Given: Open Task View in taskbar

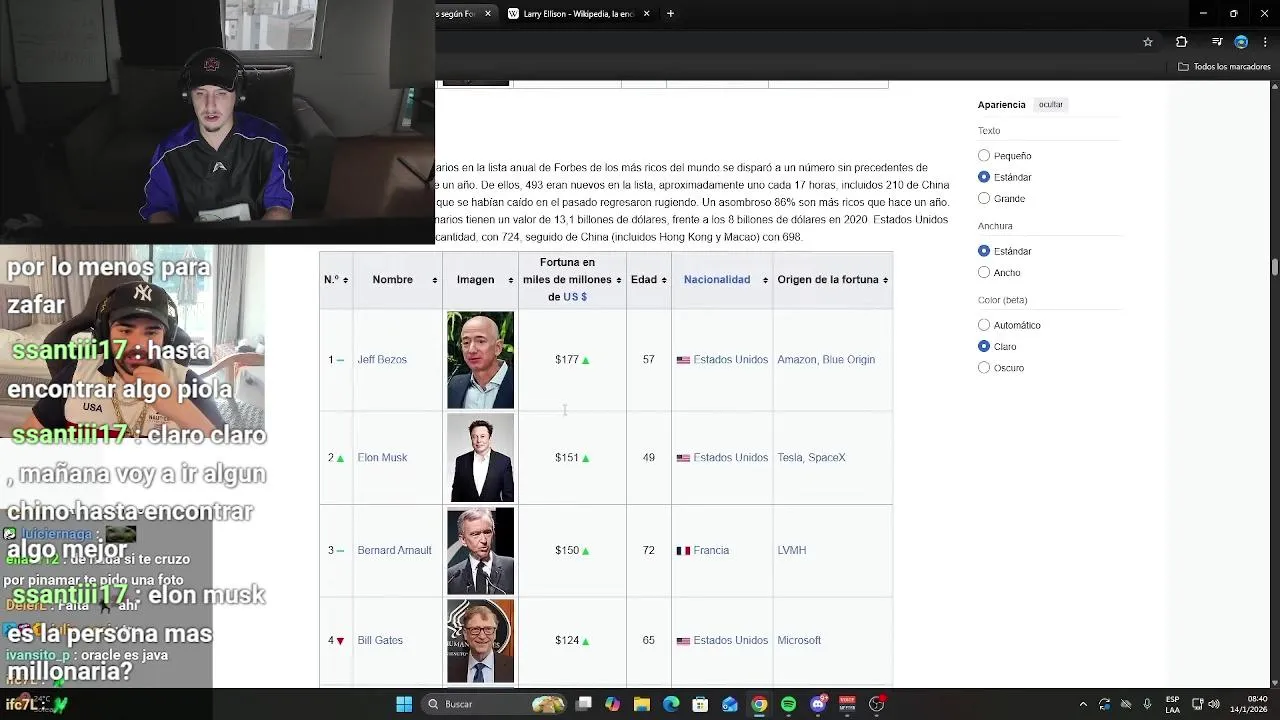Looking at the screenshot, I should (584, 704).
